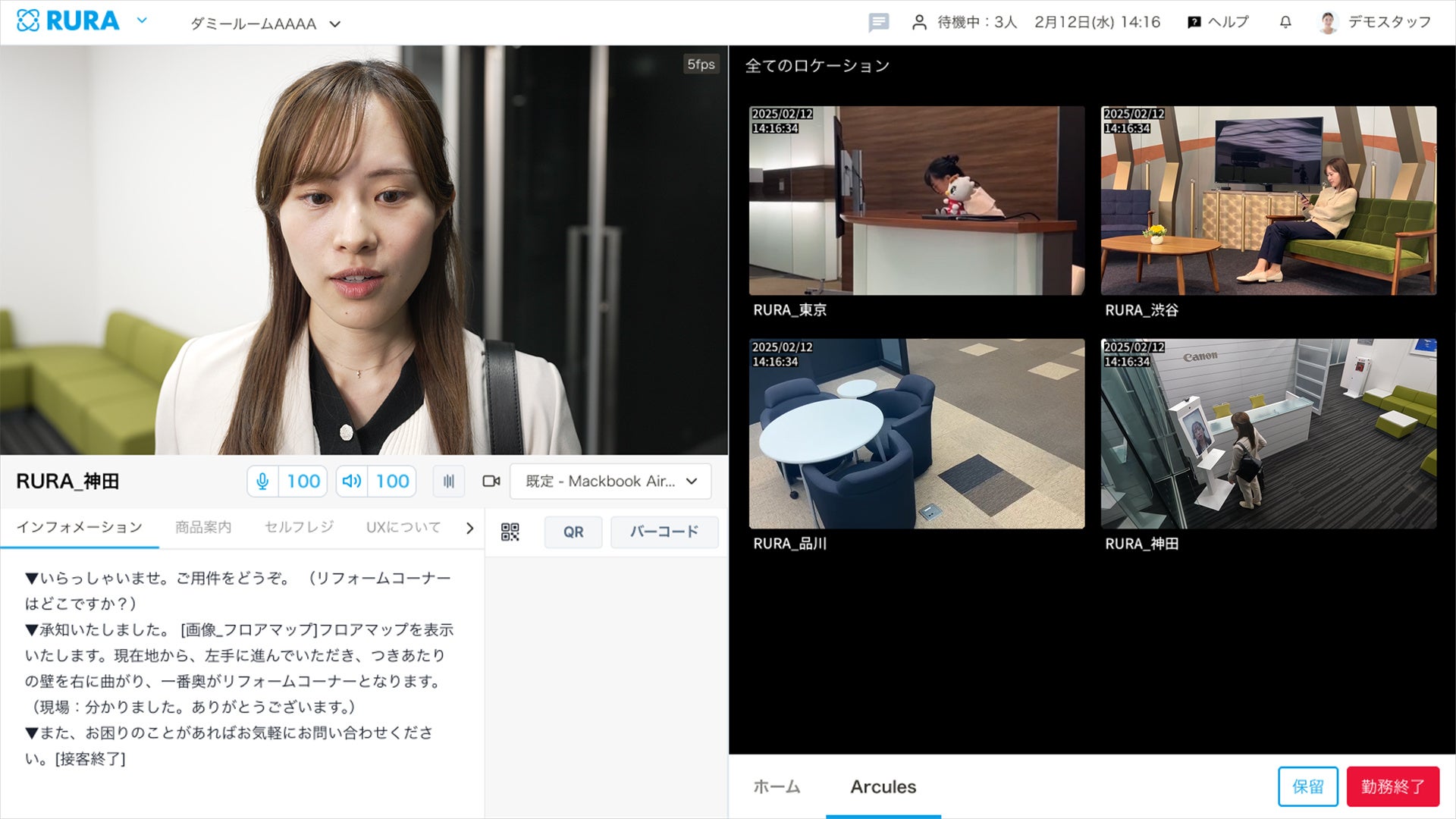Open the camera device dropdown
Viewport: 1456px width, 819px height.
point(610,482)
